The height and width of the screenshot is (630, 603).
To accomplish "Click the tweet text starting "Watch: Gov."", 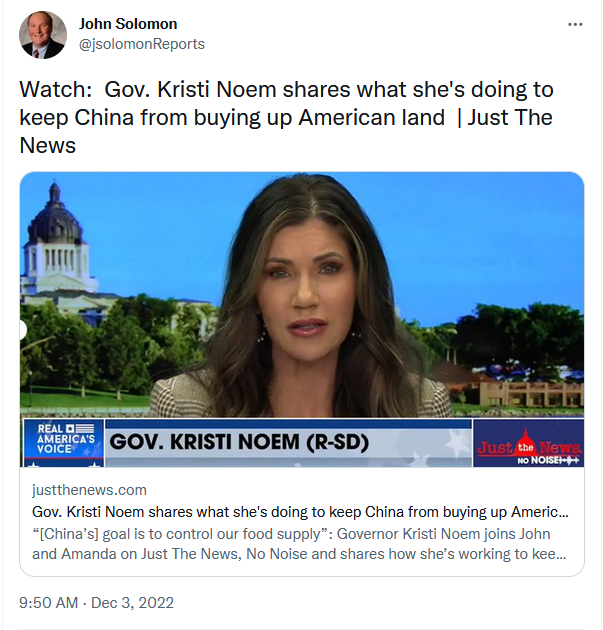I will click(x=286, y=117).
